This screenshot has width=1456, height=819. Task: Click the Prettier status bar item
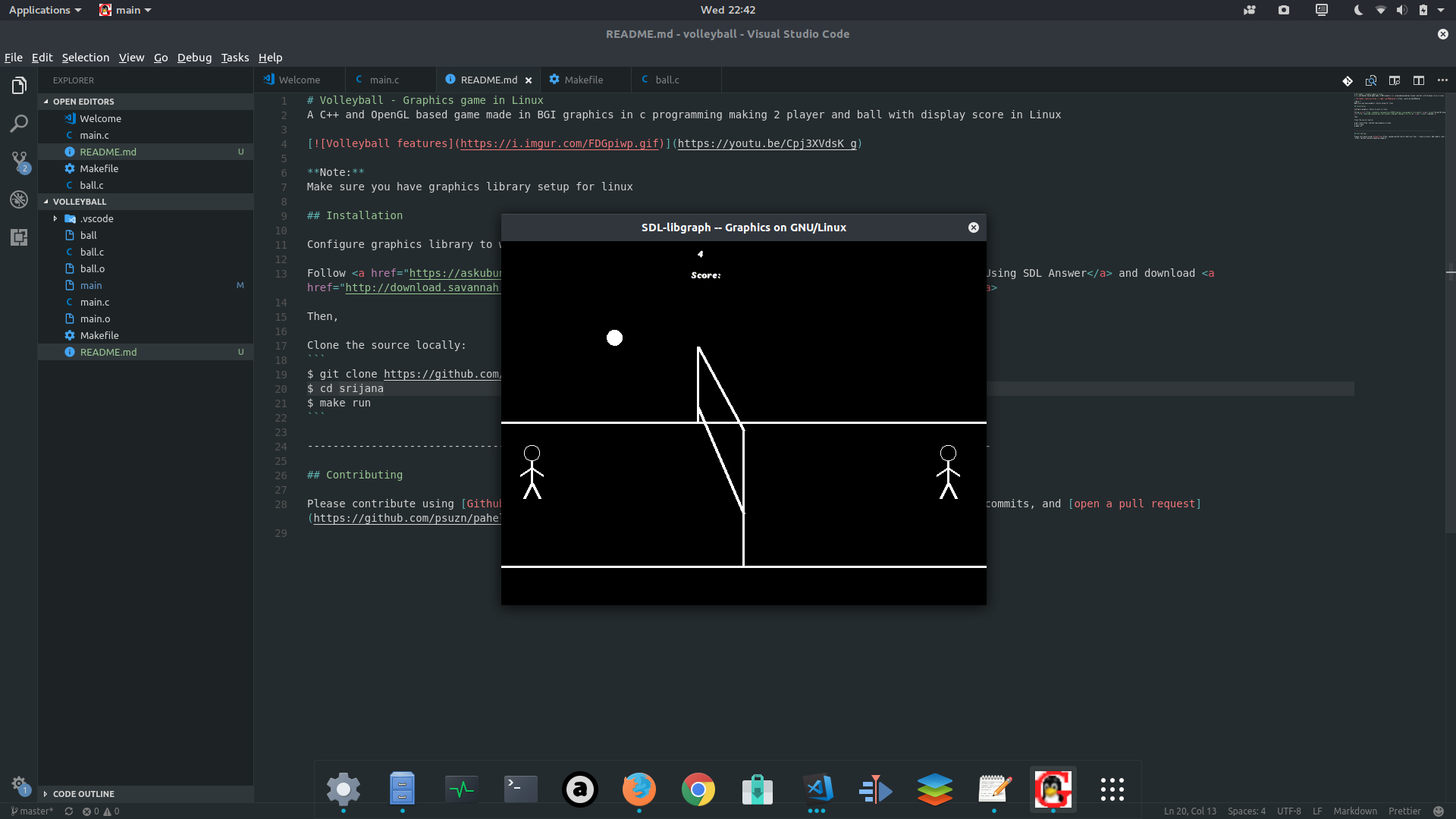(x=1404, y=811)
